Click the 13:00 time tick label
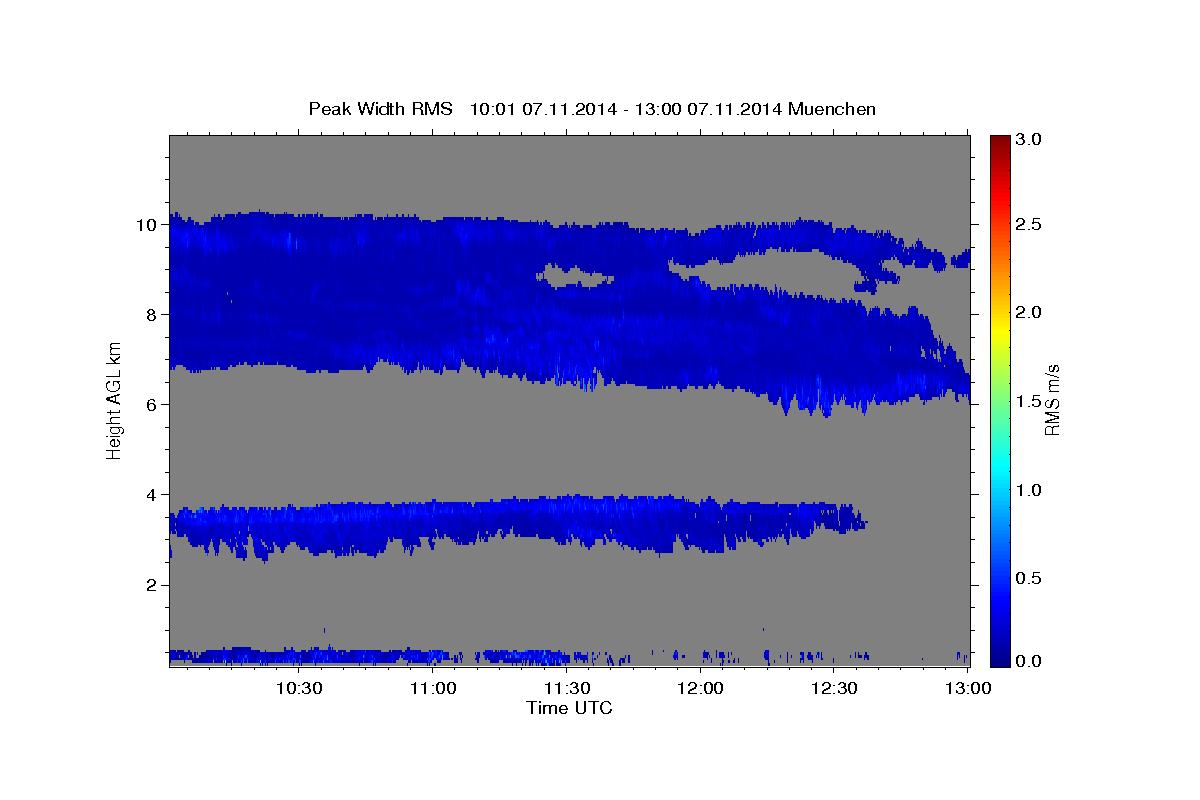Screen dimensions: 1200x800 968,688
